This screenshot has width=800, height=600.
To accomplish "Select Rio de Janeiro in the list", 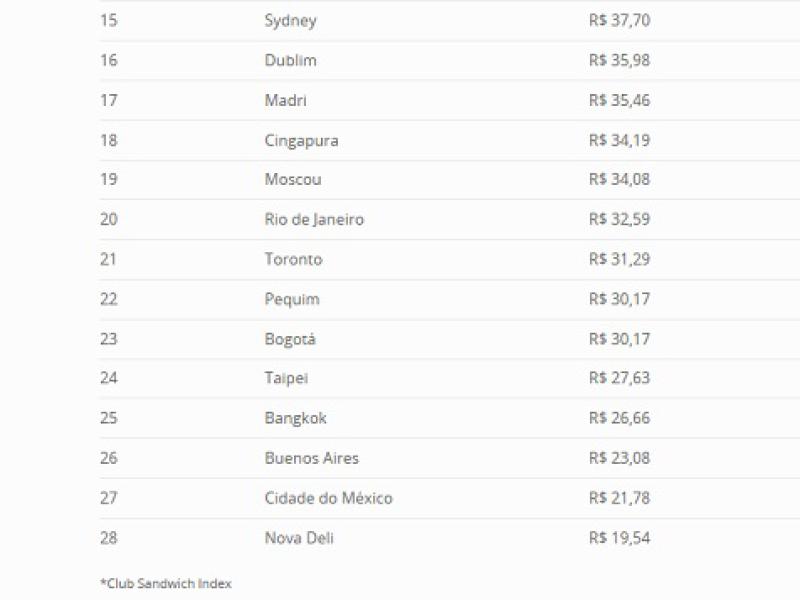I will [314, 220].
